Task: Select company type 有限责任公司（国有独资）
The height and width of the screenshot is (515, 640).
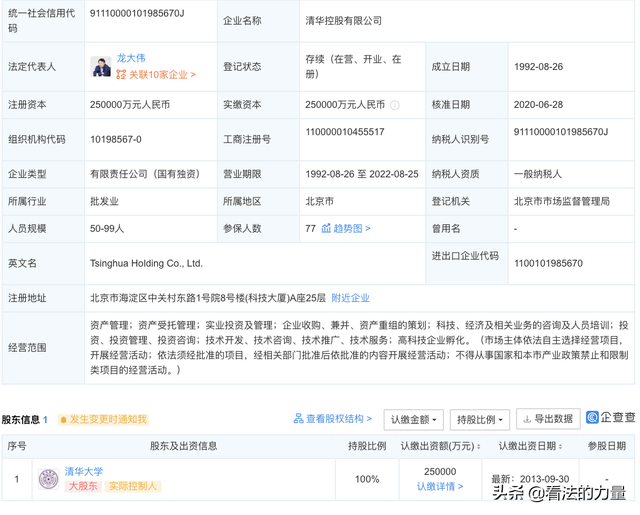Action: (145, 174)
